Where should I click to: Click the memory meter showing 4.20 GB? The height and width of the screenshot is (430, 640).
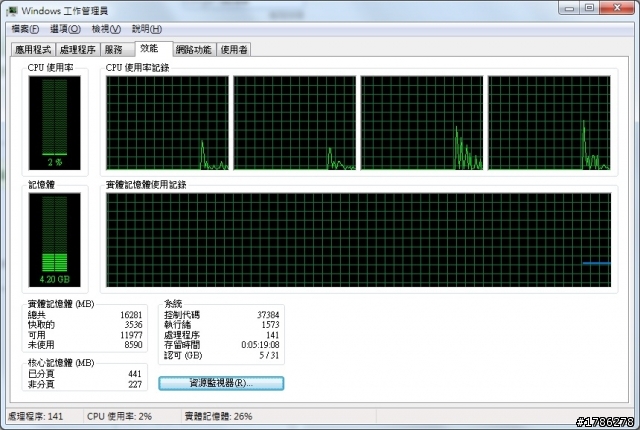[x=54, y=240]
